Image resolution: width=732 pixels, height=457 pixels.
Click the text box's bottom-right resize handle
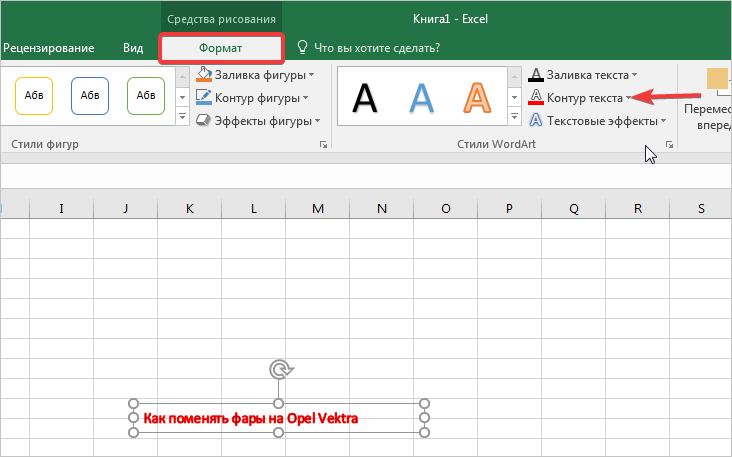pos(424,433)
